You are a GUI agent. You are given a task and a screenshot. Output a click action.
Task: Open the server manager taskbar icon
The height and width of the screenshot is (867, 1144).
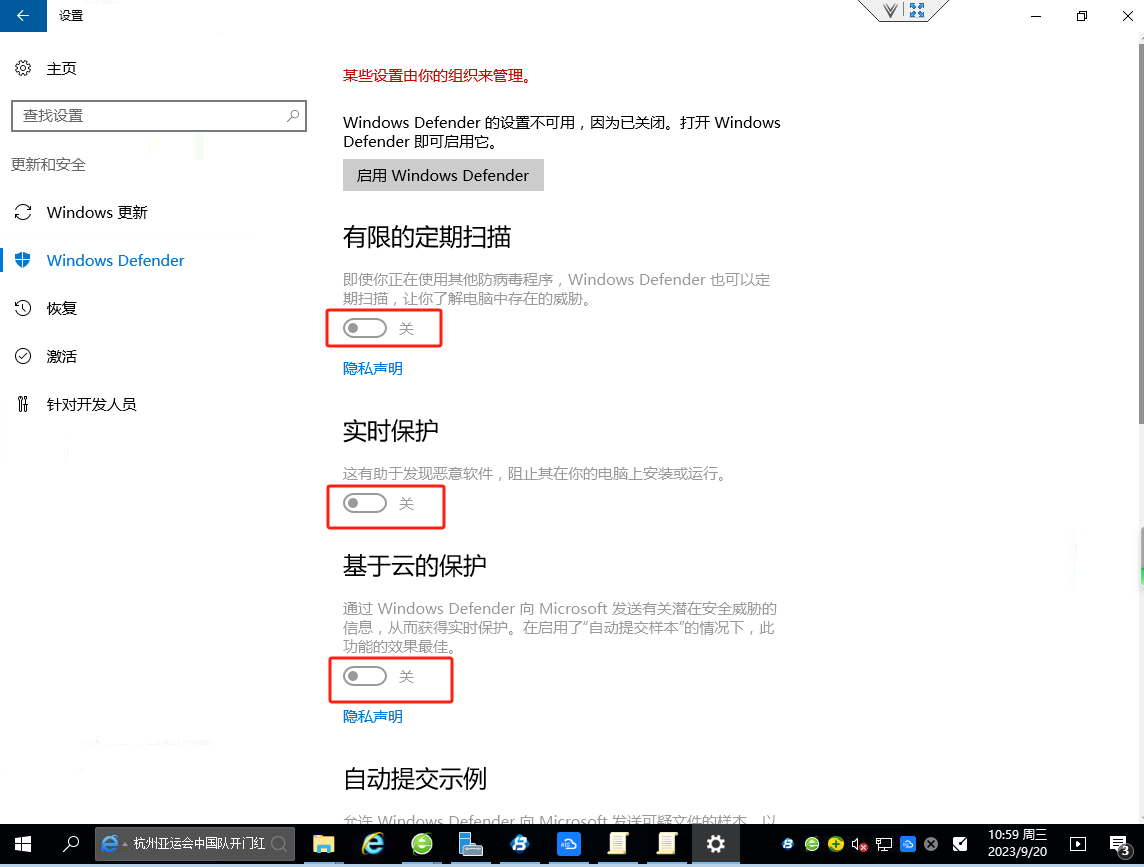(x=471, y=844)
